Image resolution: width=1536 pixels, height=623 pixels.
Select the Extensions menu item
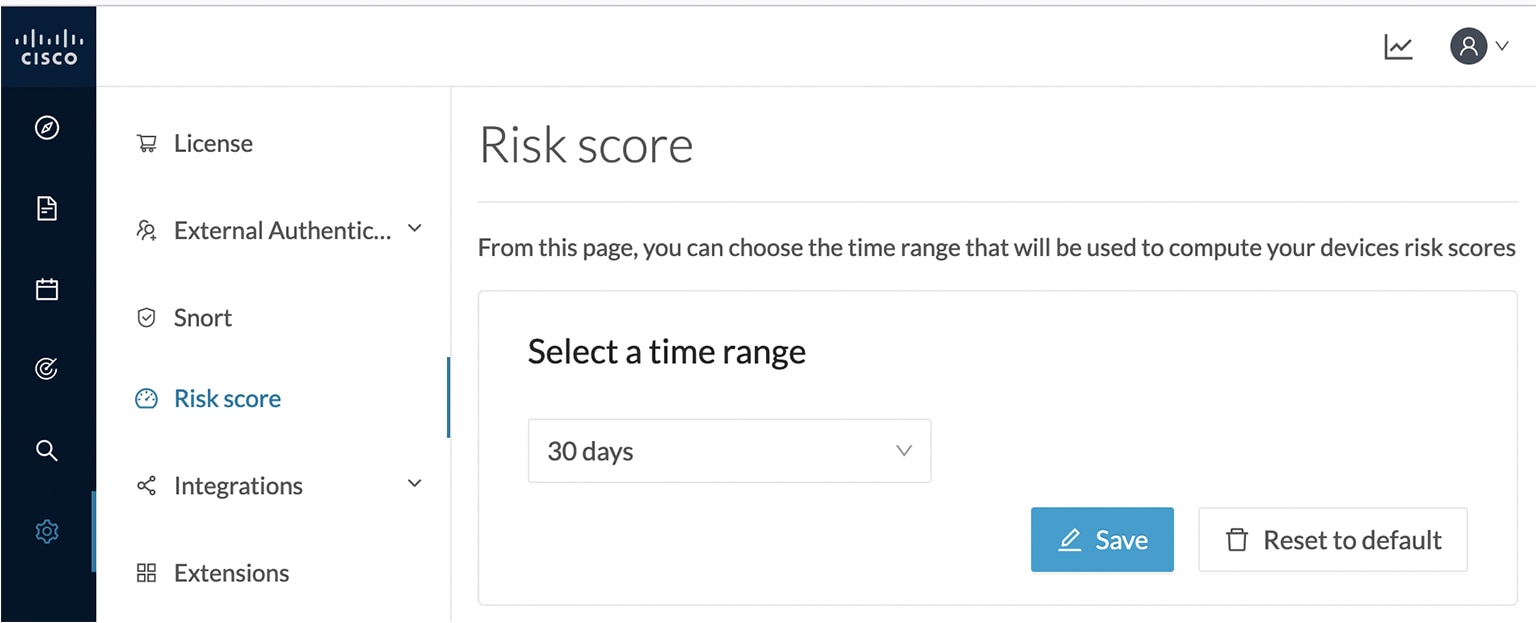click(231, 572)
